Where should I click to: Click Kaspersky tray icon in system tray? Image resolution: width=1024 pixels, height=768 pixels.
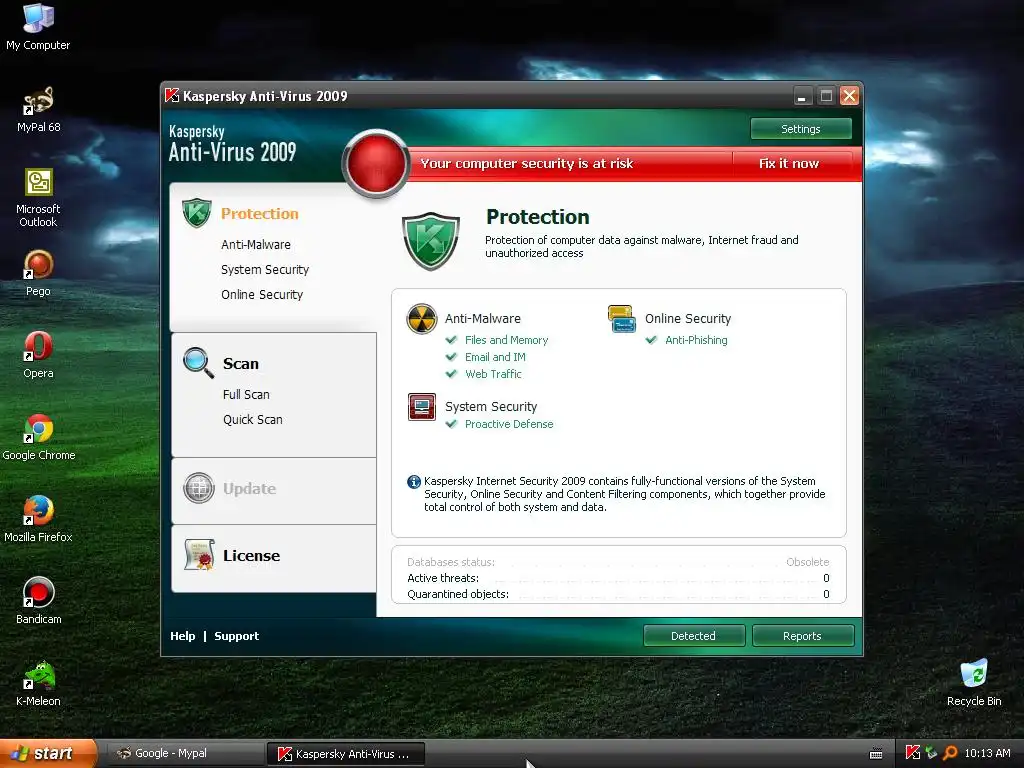click(x=912, y=753)
